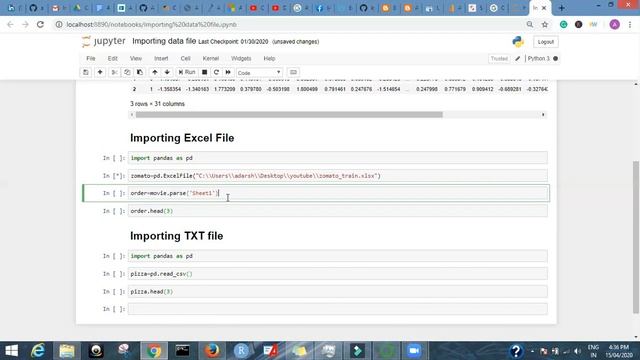The width and height of the screenshot is (640, 360).
Task: Click the Python 3 kernel status circle
Action: 555,58
